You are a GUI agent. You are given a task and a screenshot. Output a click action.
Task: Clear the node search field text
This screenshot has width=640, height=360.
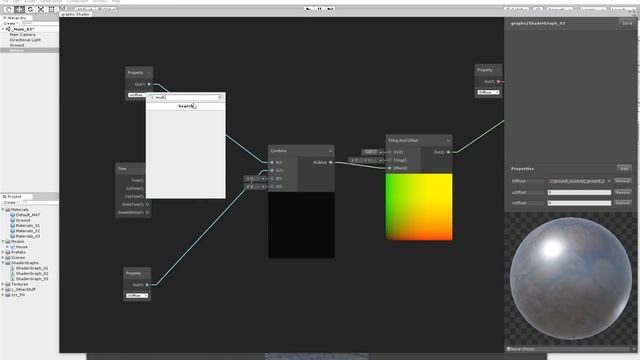220,98
